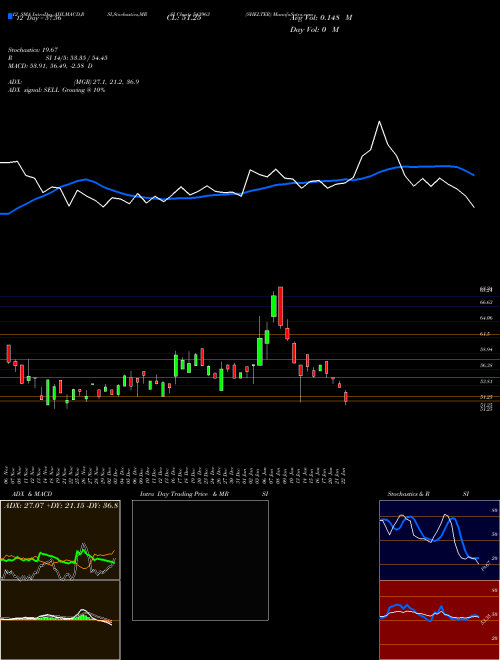Select the 61.5 price axis label

[485, 334]
